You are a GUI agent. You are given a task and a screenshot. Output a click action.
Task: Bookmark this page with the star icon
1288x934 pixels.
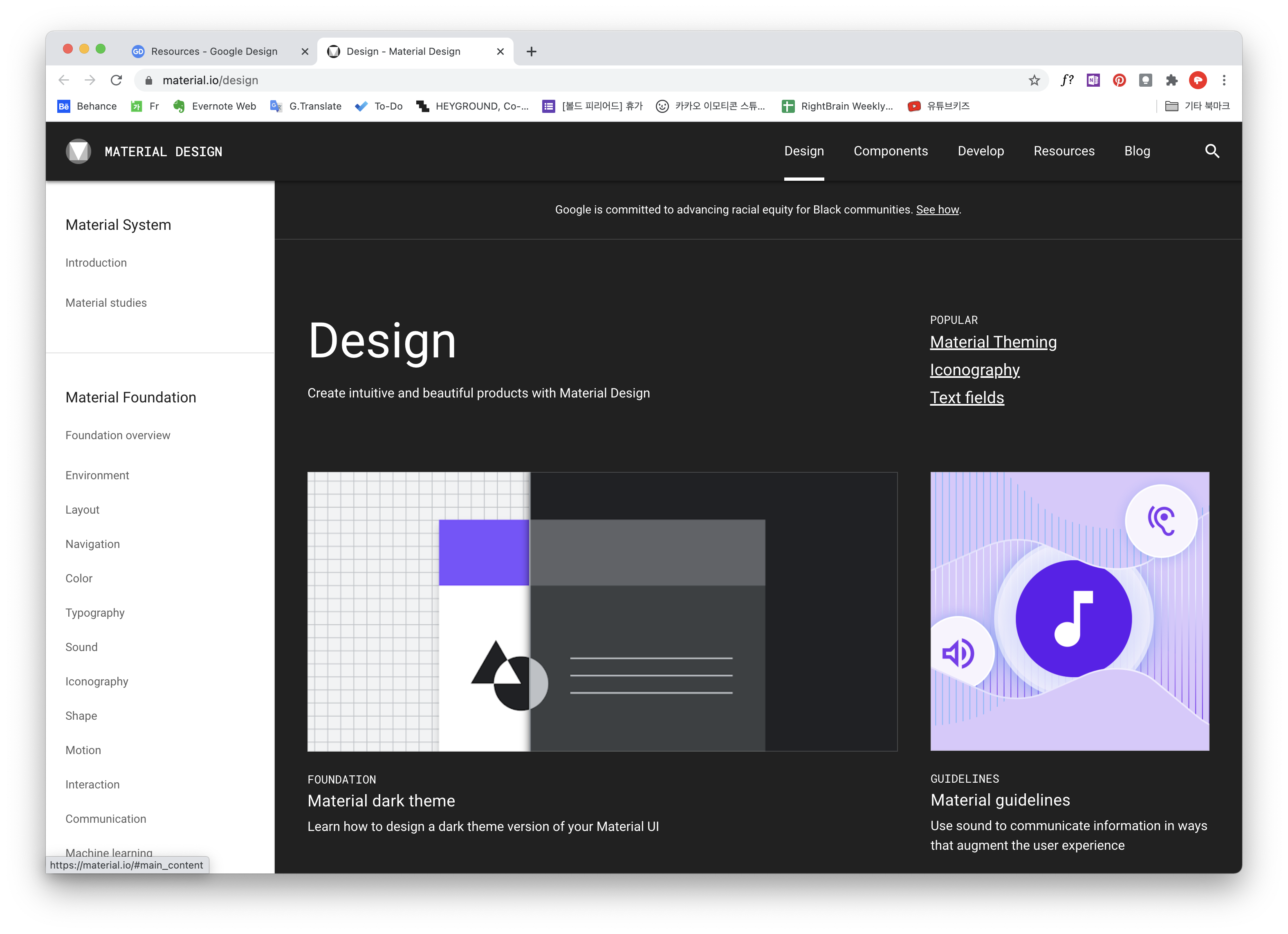1034,80
